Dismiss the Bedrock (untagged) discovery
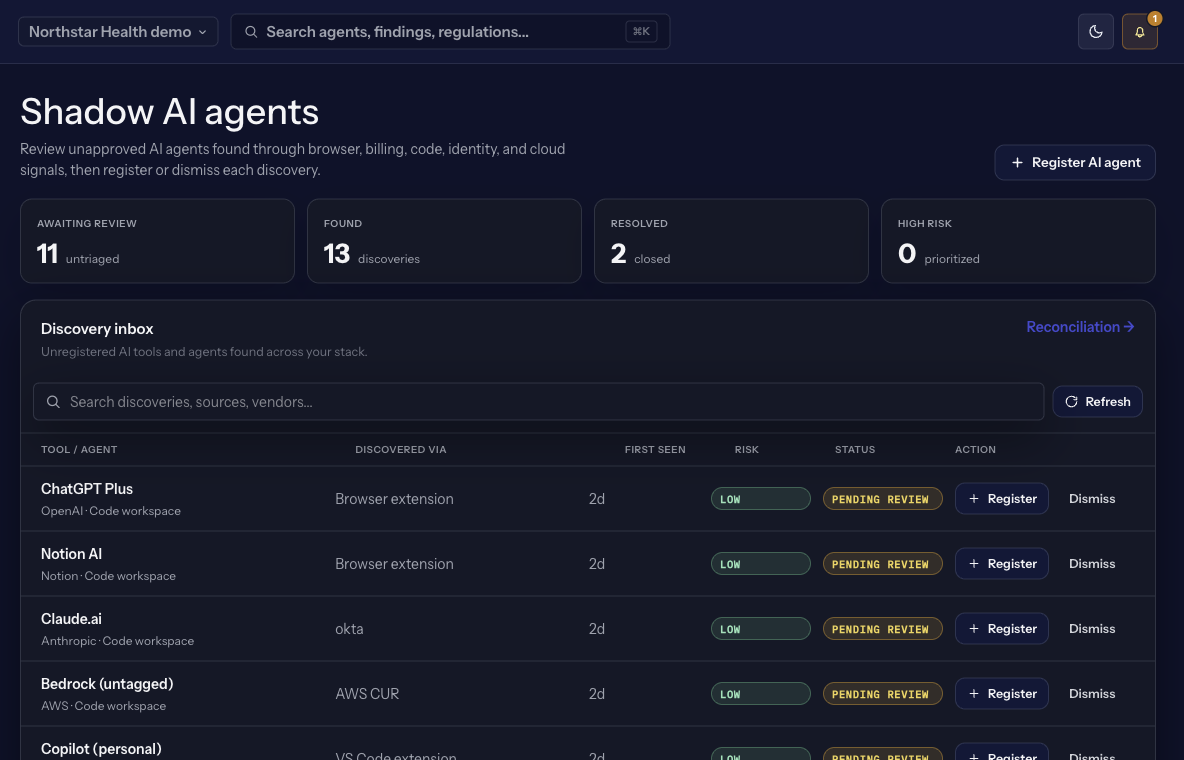This screenshot has height=760, width=1184. pos(1092,694)
